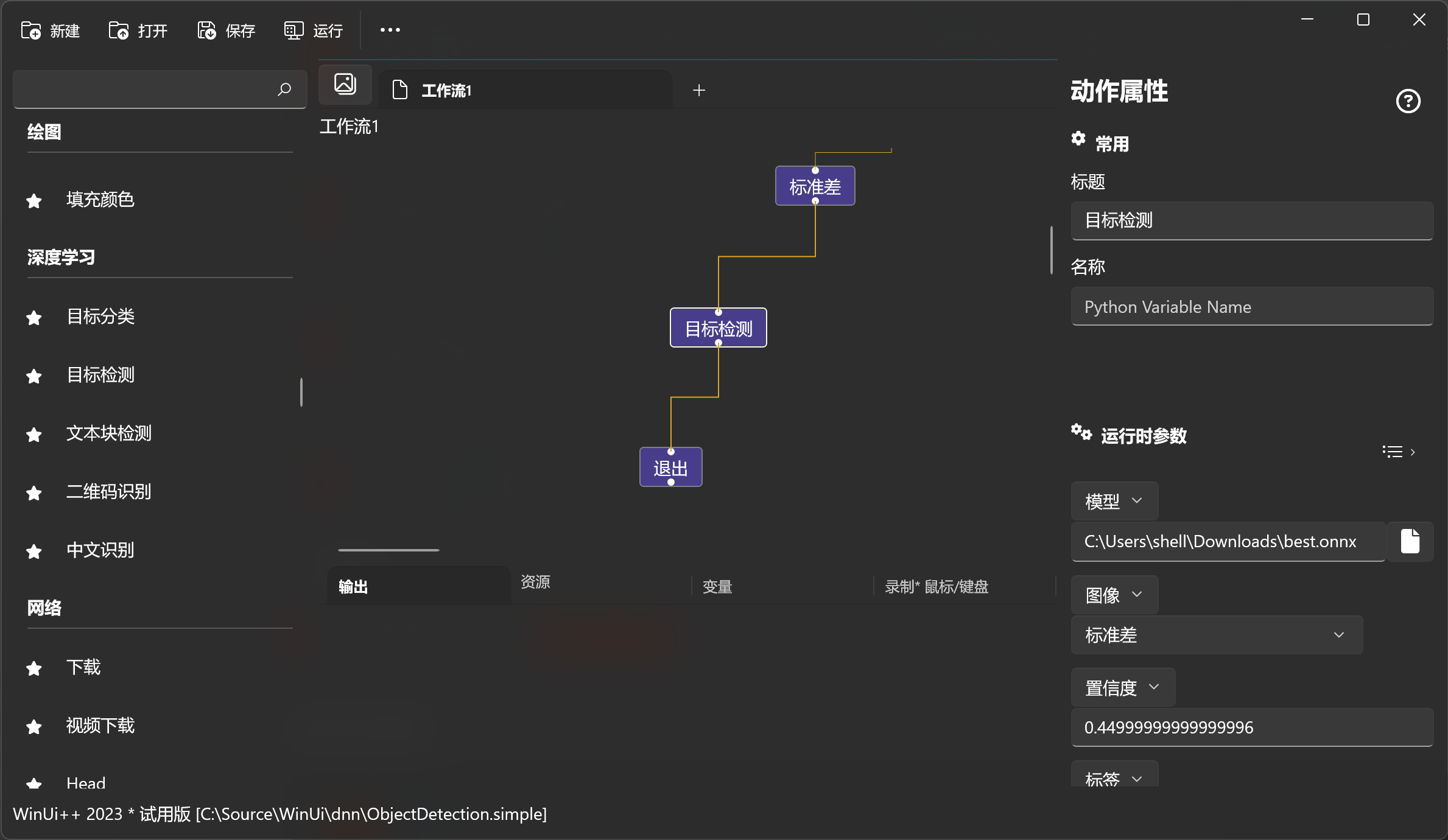
Task: Add a new workflow with the + button
Action: [699, 89]
